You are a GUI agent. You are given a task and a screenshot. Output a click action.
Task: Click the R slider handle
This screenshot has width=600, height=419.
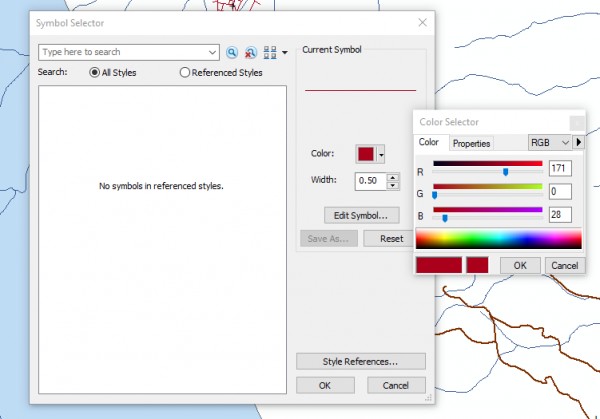[505, 172]
